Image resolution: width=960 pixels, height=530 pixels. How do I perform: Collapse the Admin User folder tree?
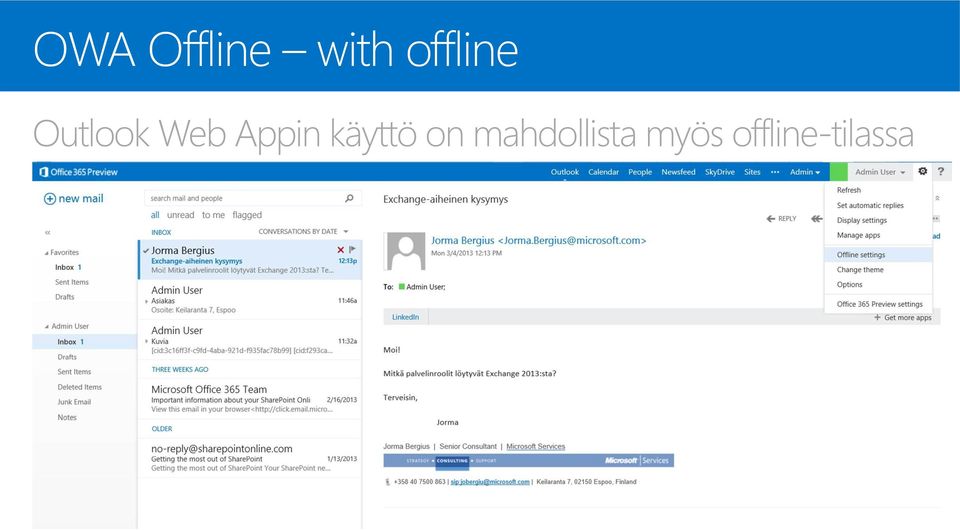coord(47,327)
